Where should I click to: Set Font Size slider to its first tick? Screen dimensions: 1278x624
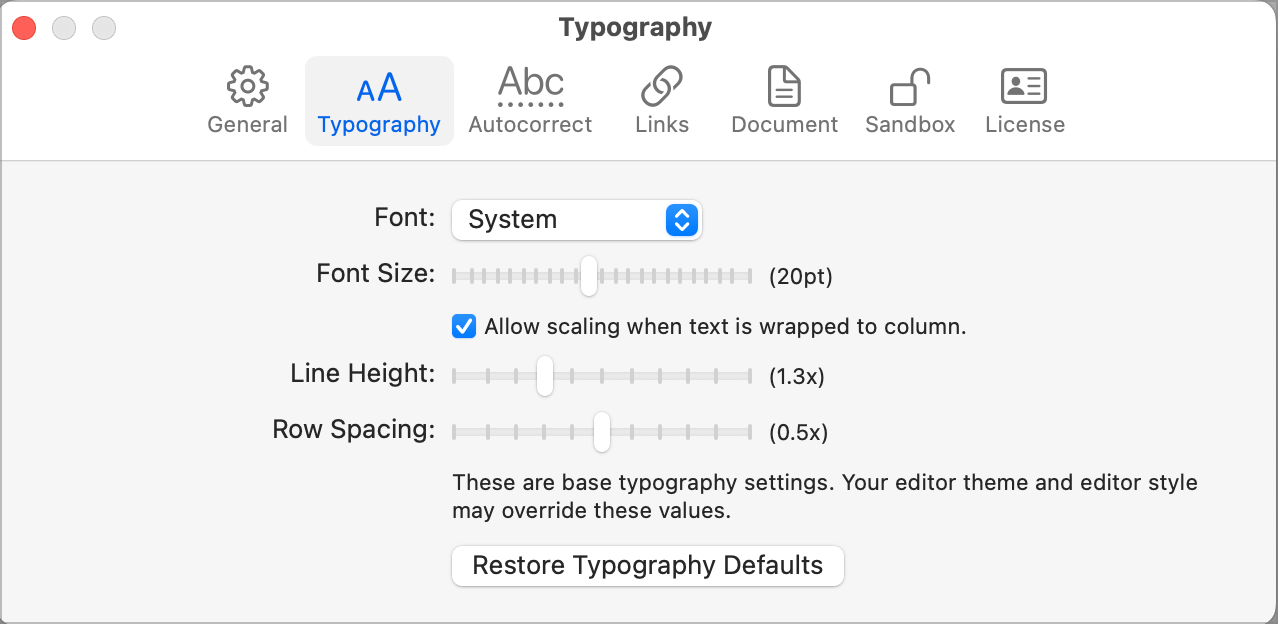454,276
